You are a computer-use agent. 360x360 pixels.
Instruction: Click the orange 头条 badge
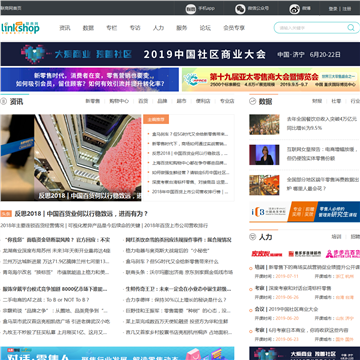tap(6, 214)
